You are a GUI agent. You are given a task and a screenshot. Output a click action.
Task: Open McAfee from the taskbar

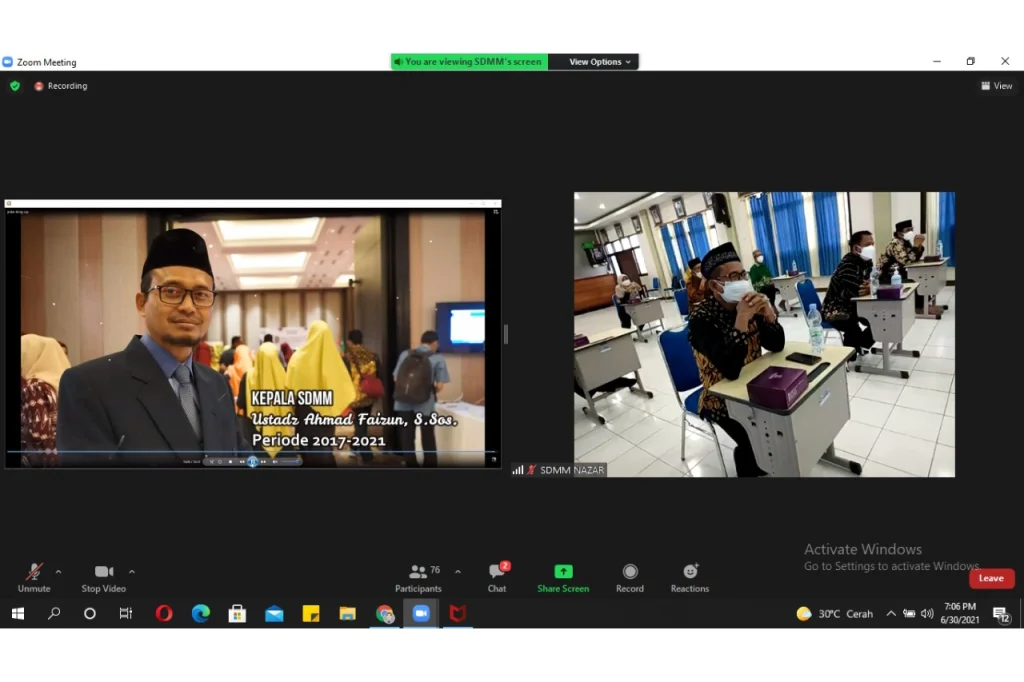pos(458,614)
